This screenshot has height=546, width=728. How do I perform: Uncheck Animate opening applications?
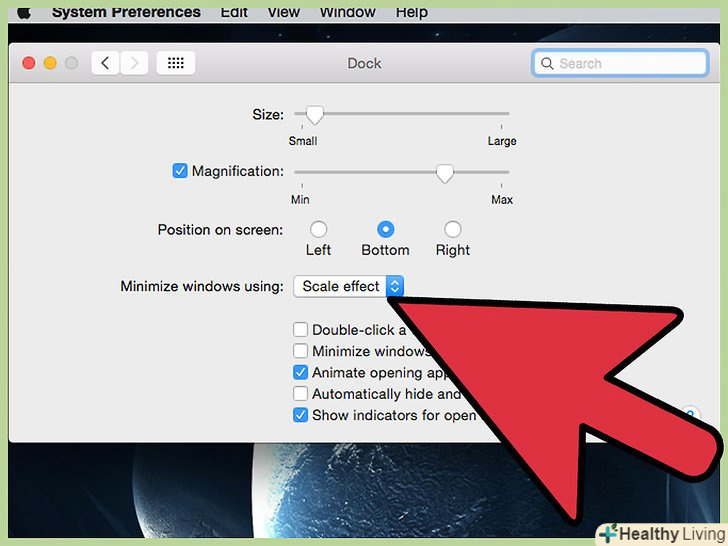pos(300,372)
